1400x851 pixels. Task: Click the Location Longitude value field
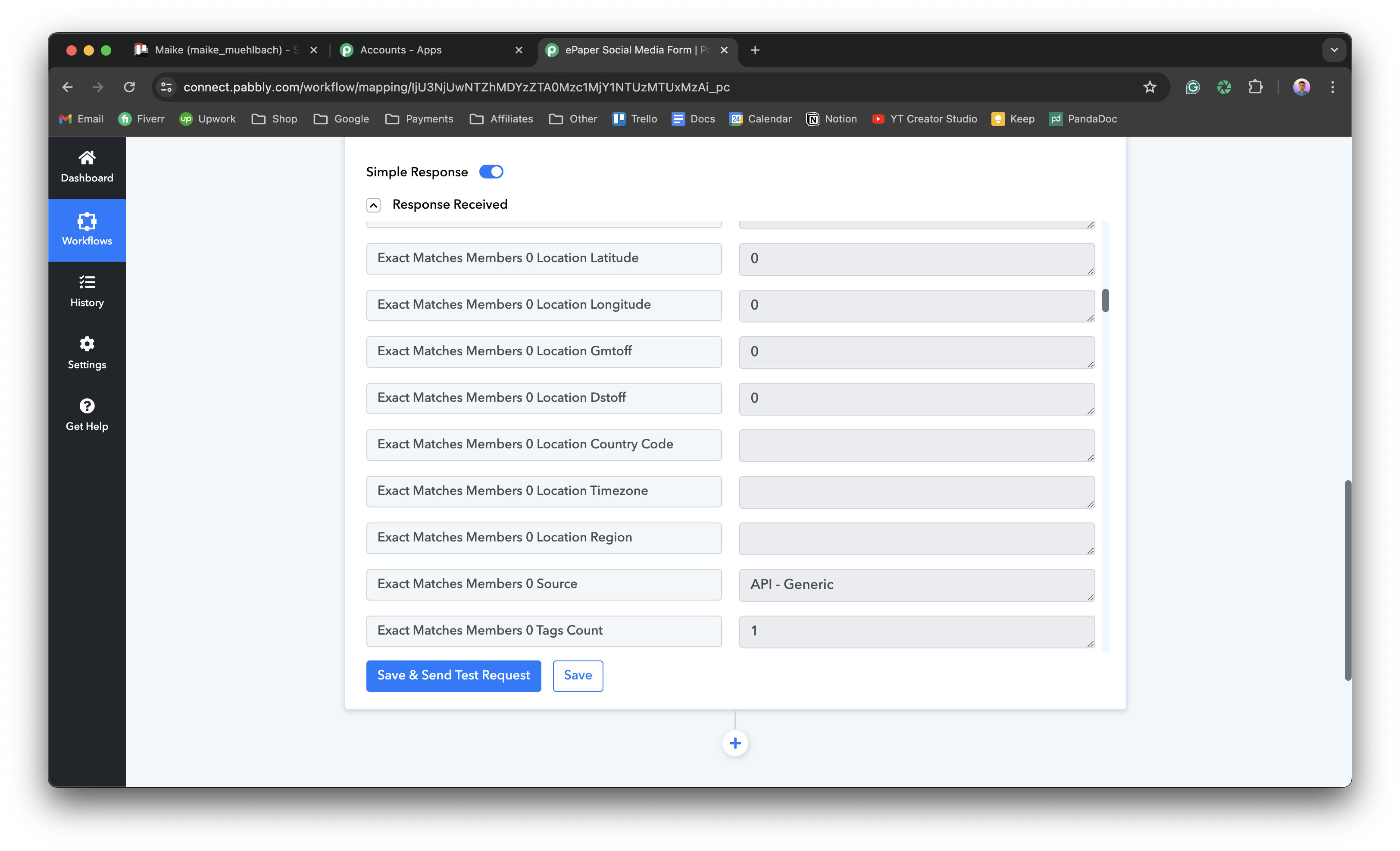point(916,306)
